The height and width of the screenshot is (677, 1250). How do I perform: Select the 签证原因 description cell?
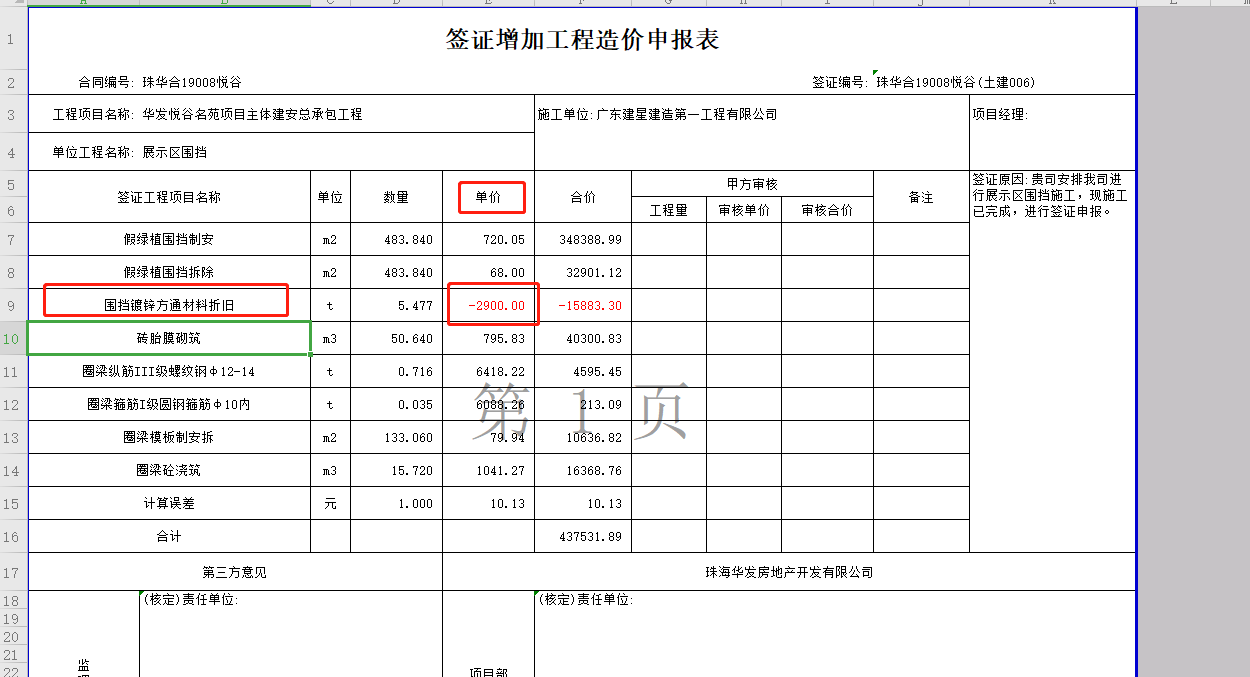pyautogui.click(x=1052, y=361)
